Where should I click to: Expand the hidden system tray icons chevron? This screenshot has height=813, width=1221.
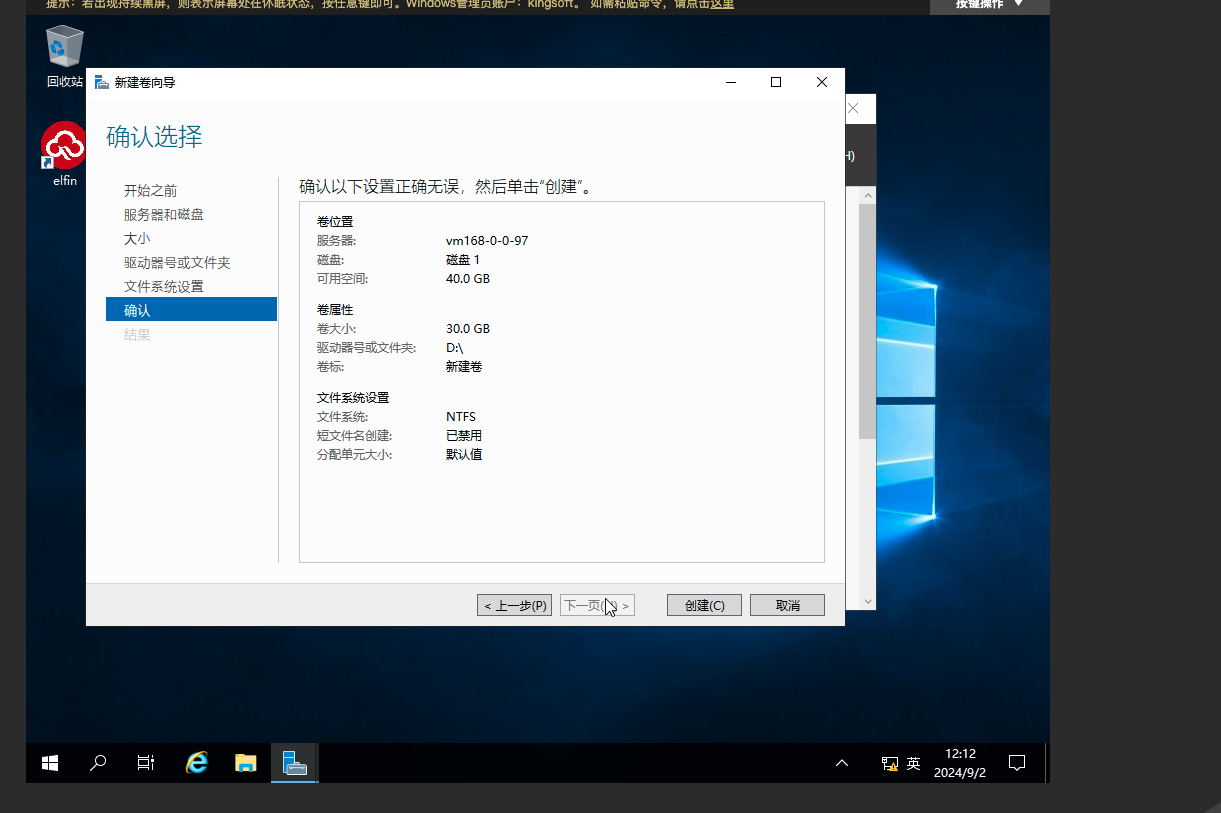click(842, 763)
